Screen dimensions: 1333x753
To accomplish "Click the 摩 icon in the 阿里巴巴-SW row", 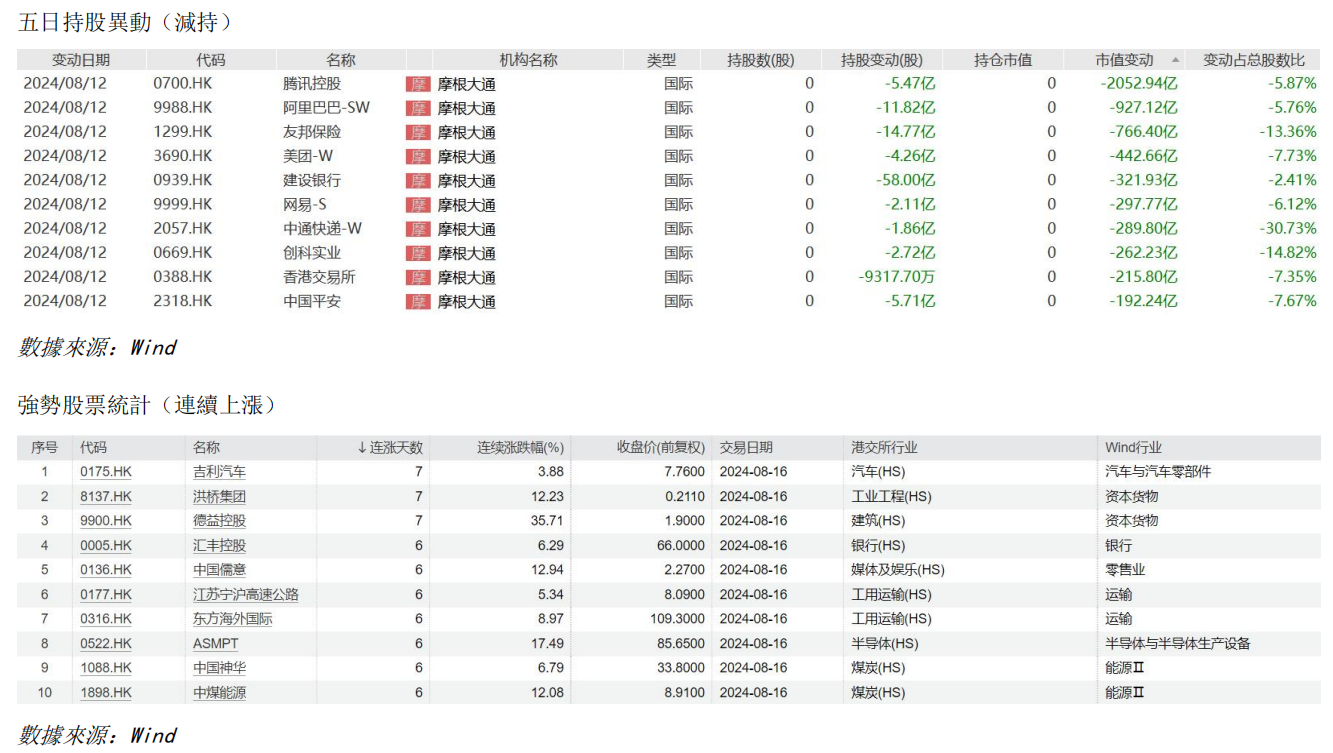I will tap(418, 108).
